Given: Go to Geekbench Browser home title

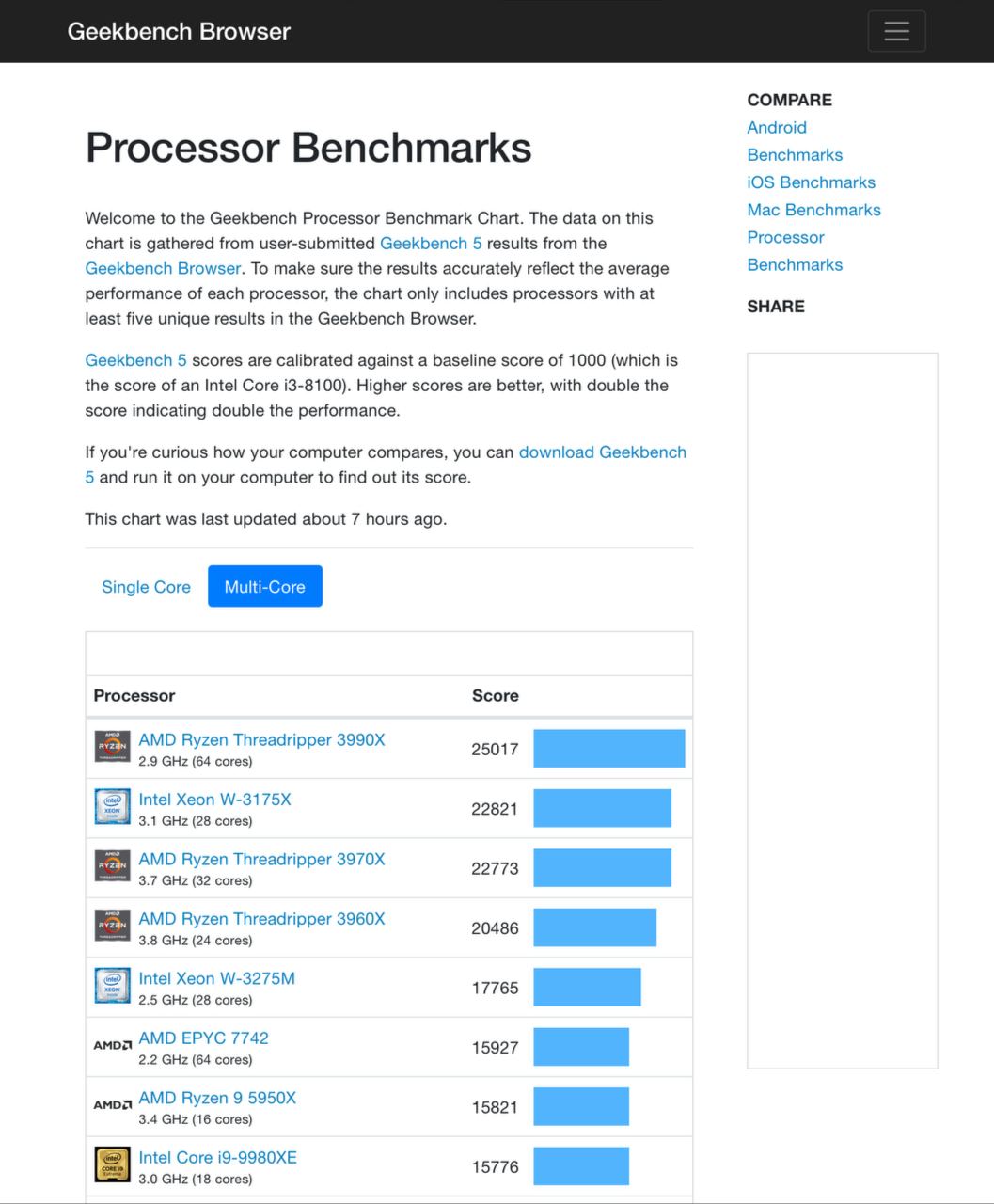Looking at the screenshot, I should pyautogui.click(x=179, y=31).
